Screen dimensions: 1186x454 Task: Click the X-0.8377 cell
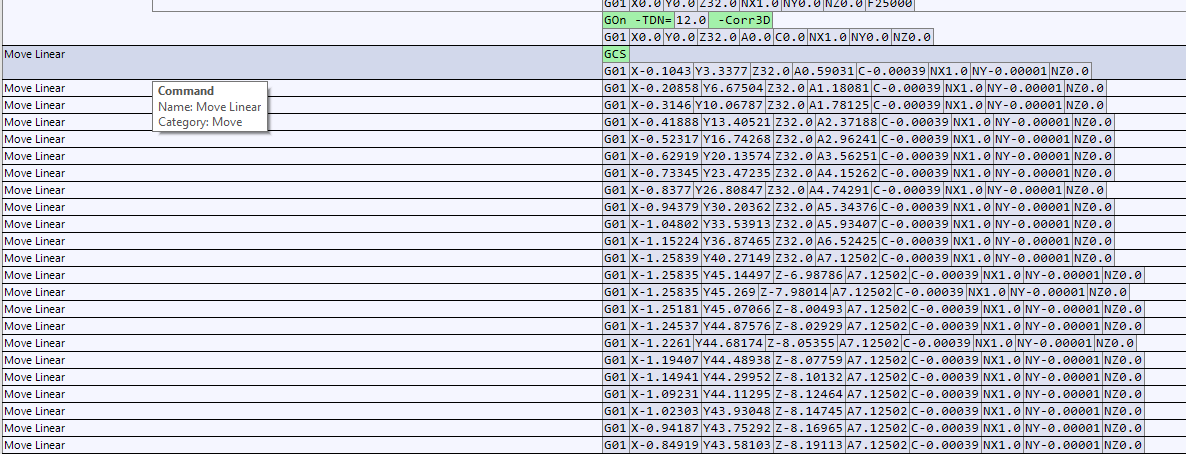pyautogui.click(x=661, y=190)
